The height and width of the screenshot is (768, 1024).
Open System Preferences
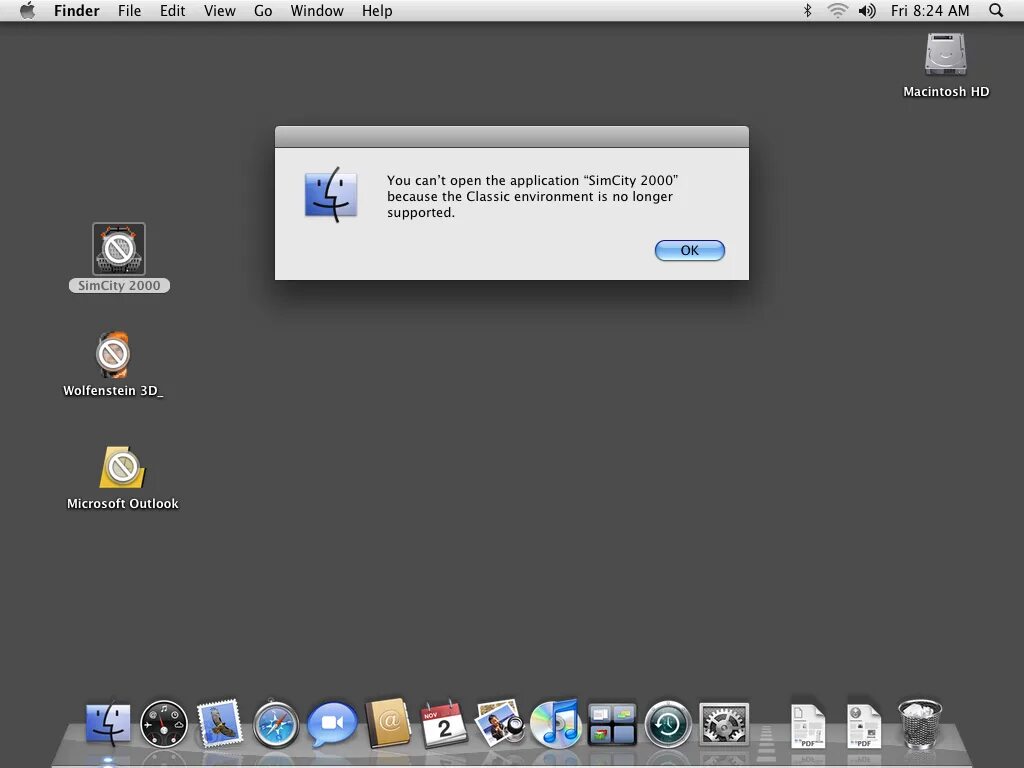[723, 722]
